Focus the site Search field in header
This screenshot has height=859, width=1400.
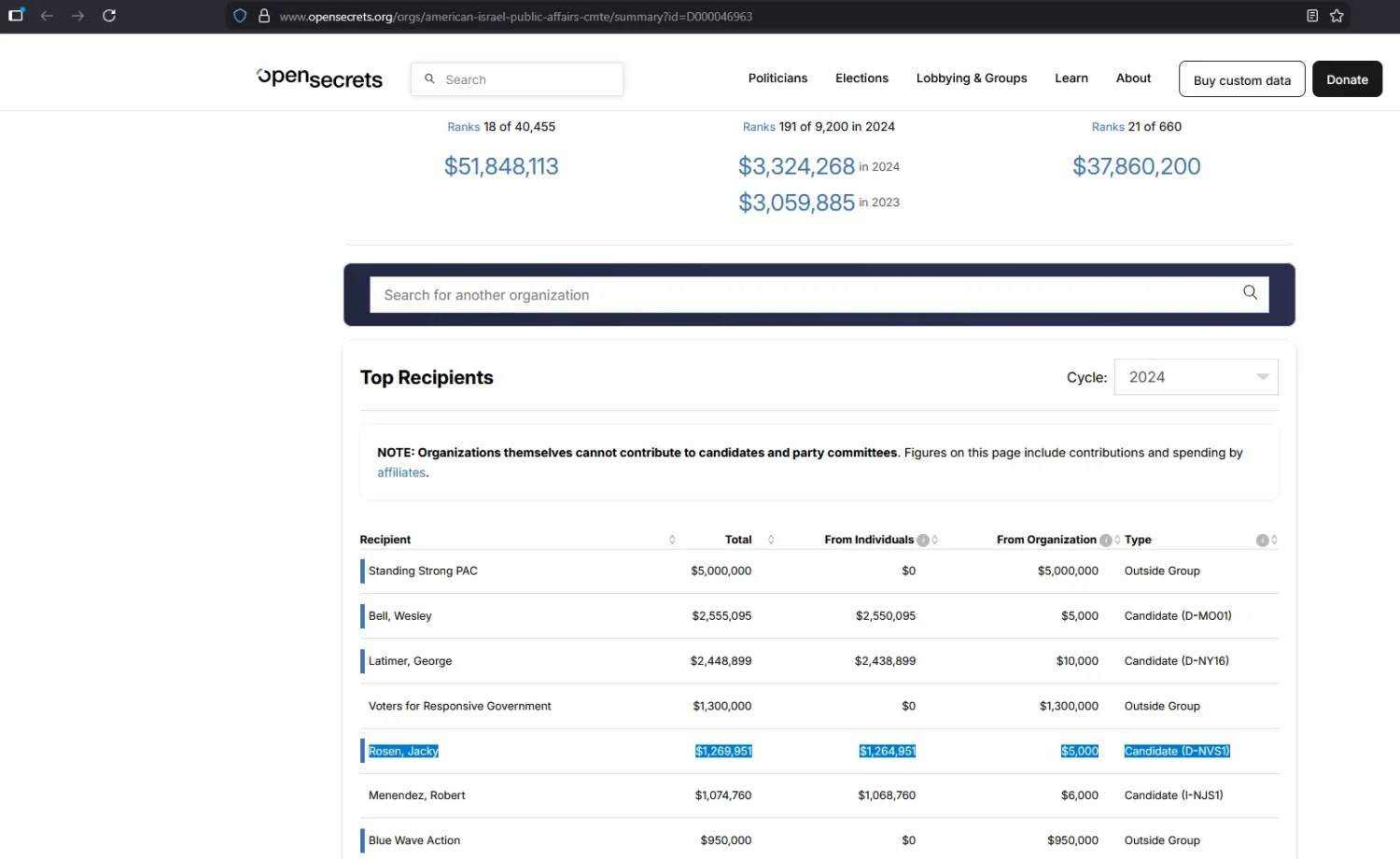[517, 79]
